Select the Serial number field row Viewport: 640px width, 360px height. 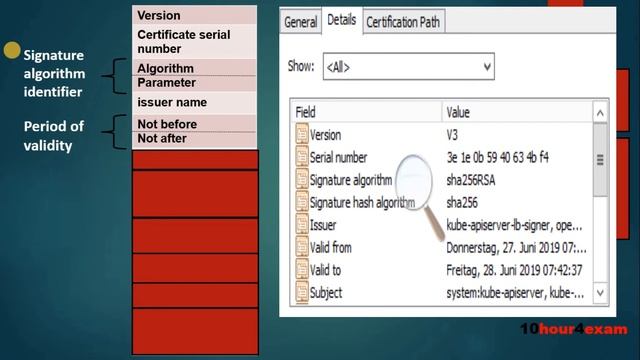pos(442,157)
